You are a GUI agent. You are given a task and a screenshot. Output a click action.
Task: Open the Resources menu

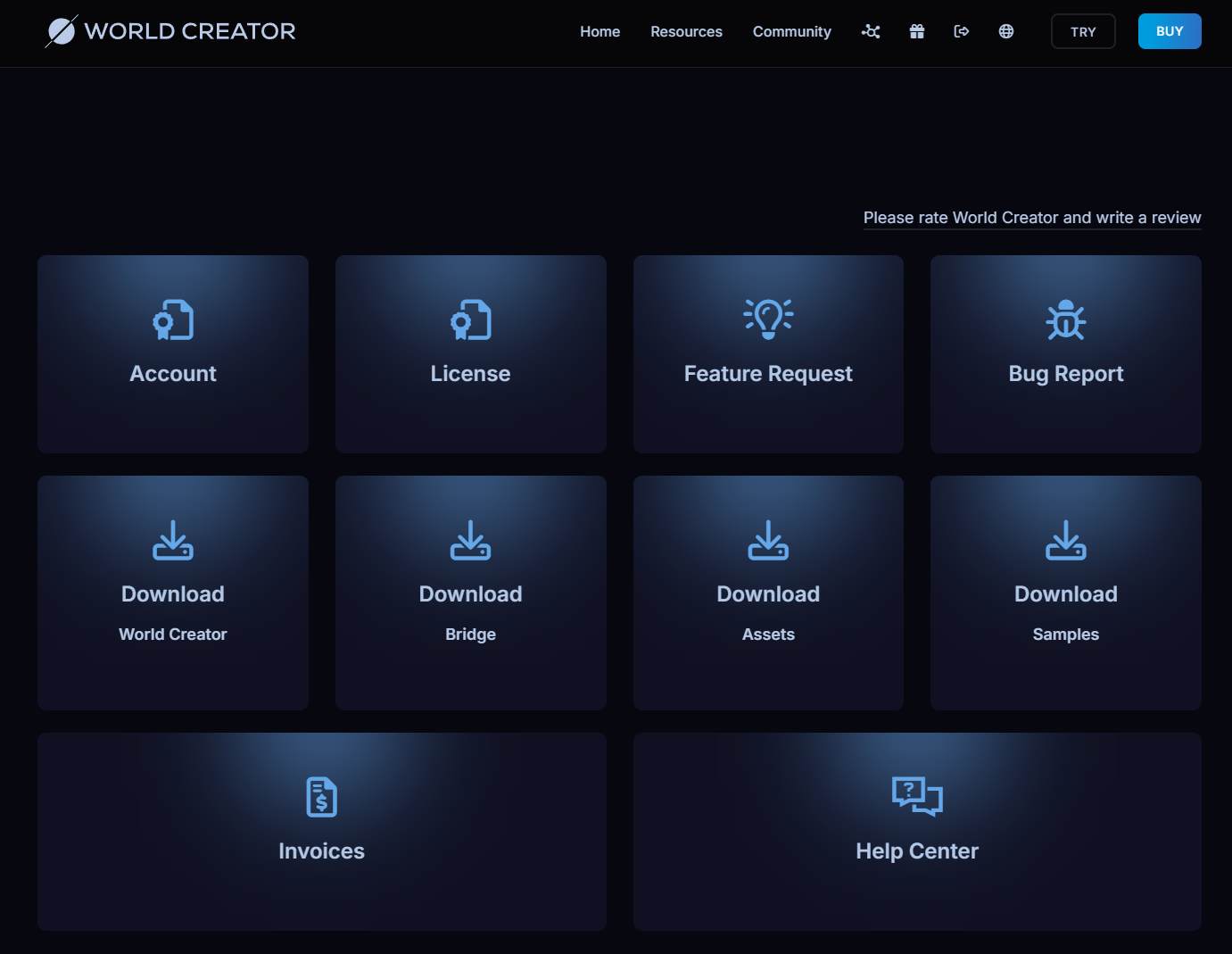point(687,31)
